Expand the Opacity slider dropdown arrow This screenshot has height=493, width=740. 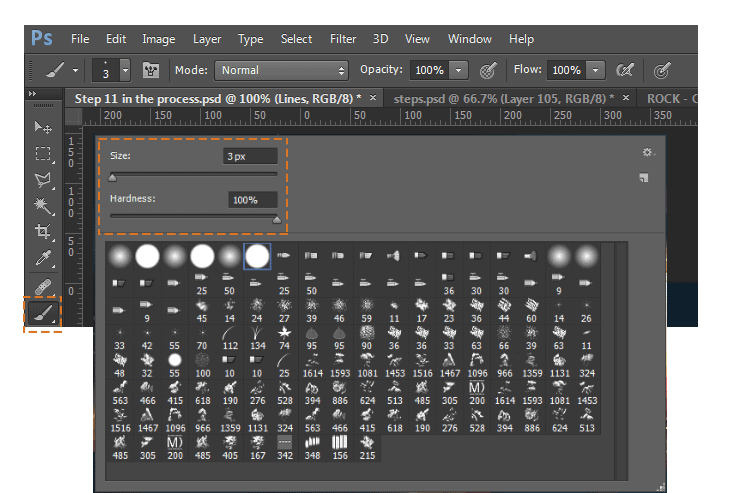click(x=459, y=71)
